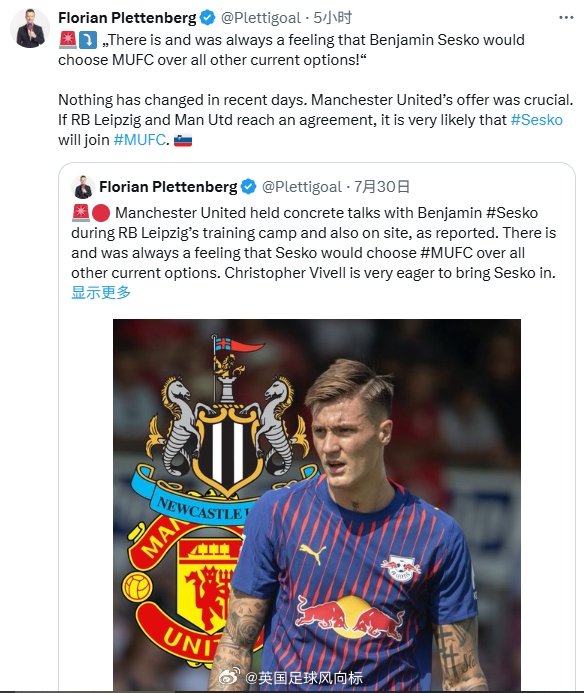Click the @Plettigoal handle in quoted tweet
The width and height of the screenshot is (584, 693).
(302, 187)
